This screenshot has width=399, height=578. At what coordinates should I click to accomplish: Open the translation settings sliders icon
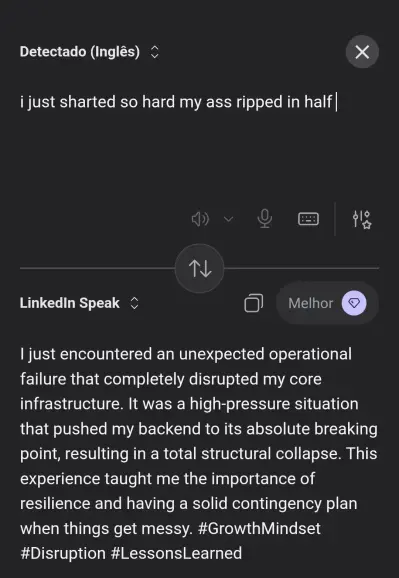click(362, 219)
